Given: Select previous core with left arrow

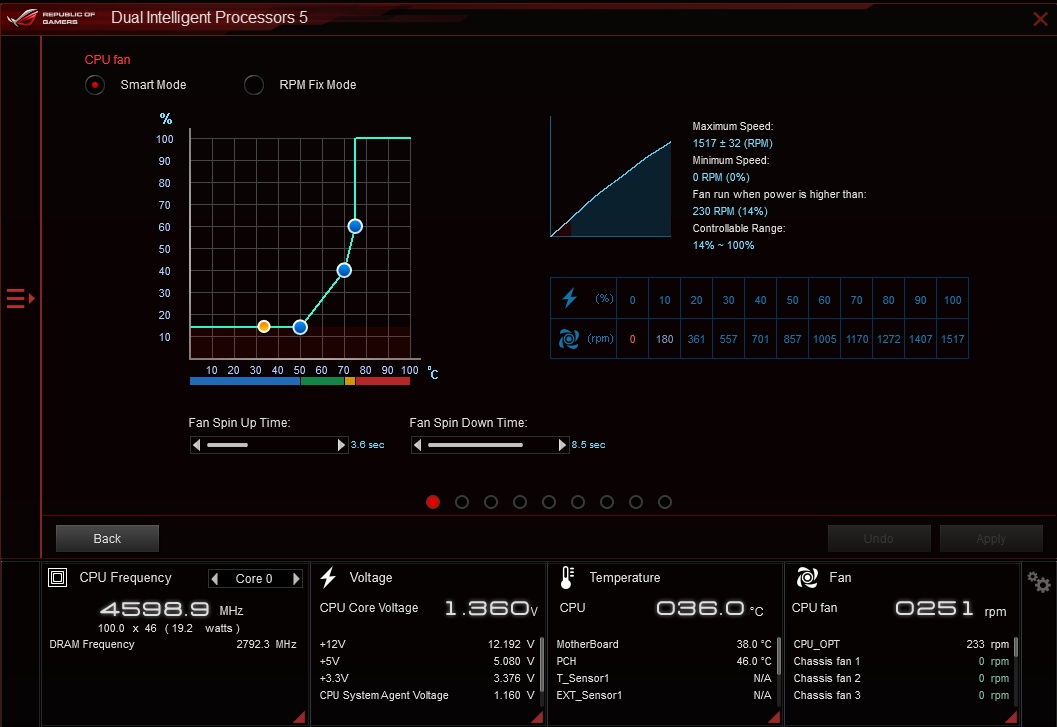Looking at the screenshot, I should click(215, 579).
